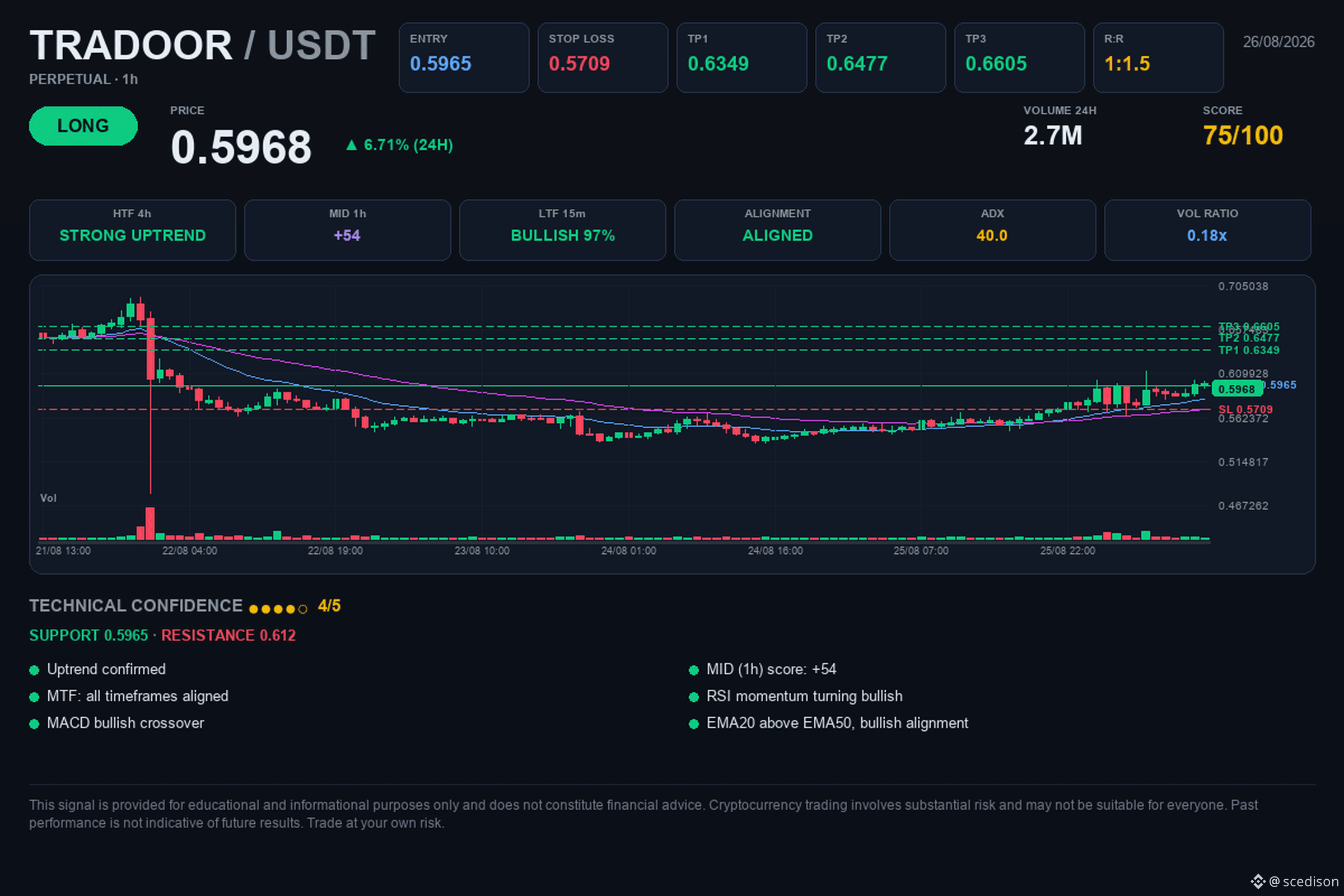Click the 25/08 07:00 time axis label
Viewport: 1344px width, 896px height.
click(x=921, y=551)
